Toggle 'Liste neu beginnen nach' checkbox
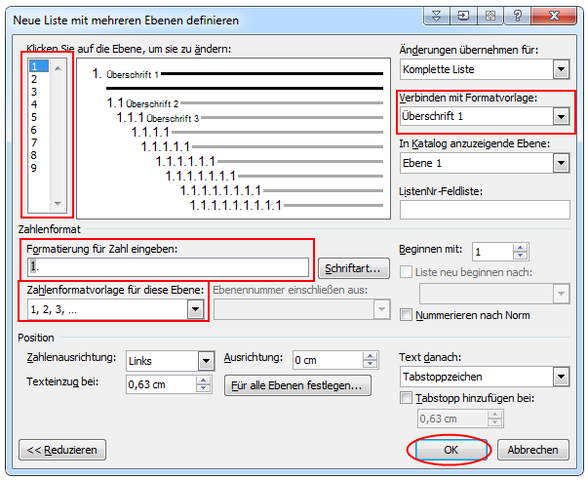588x480 pixels. coord(406,272)
